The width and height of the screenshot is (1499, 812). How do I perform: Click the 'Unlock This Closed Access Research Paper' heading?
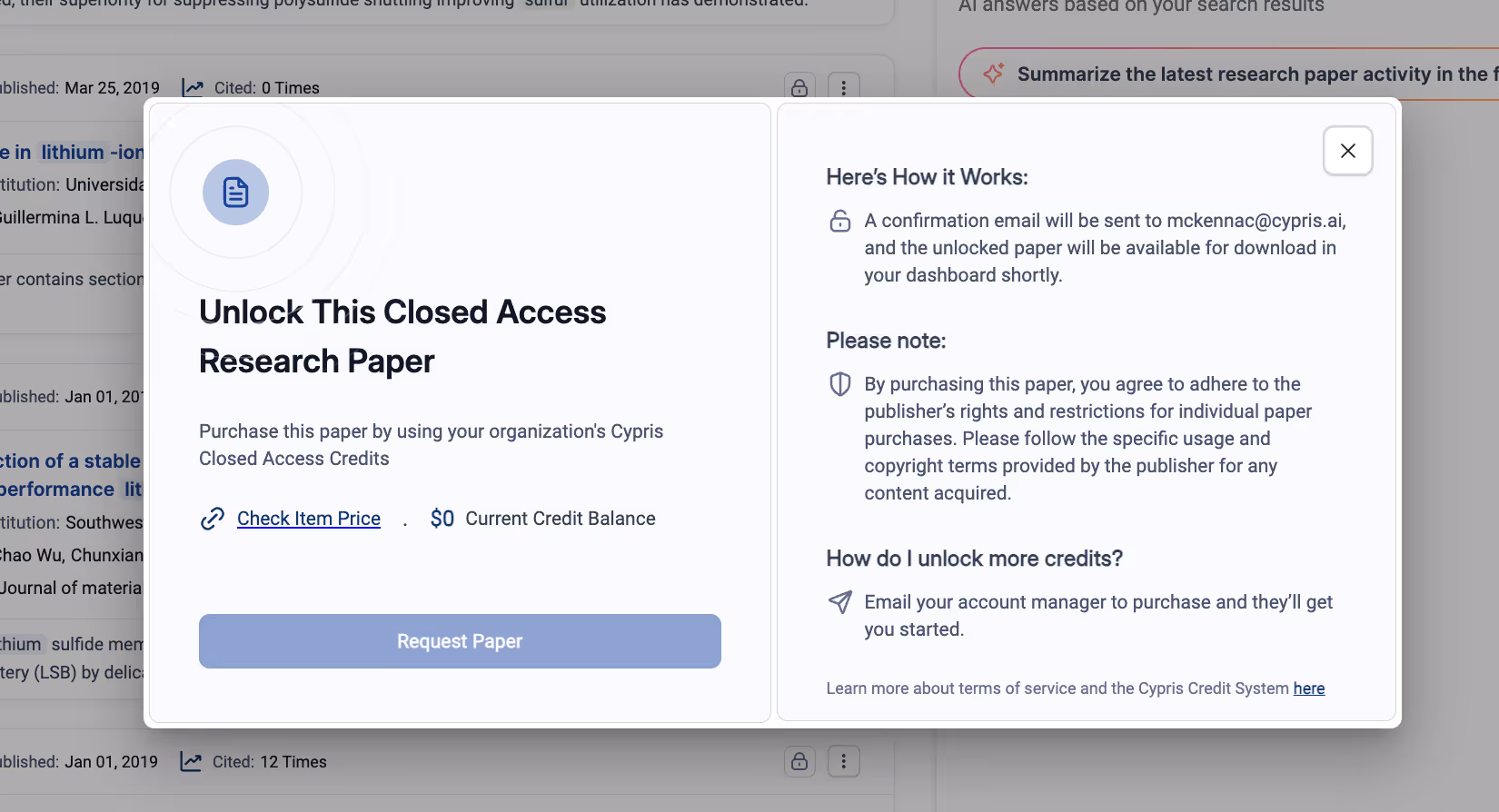click(x=402, y=337)
